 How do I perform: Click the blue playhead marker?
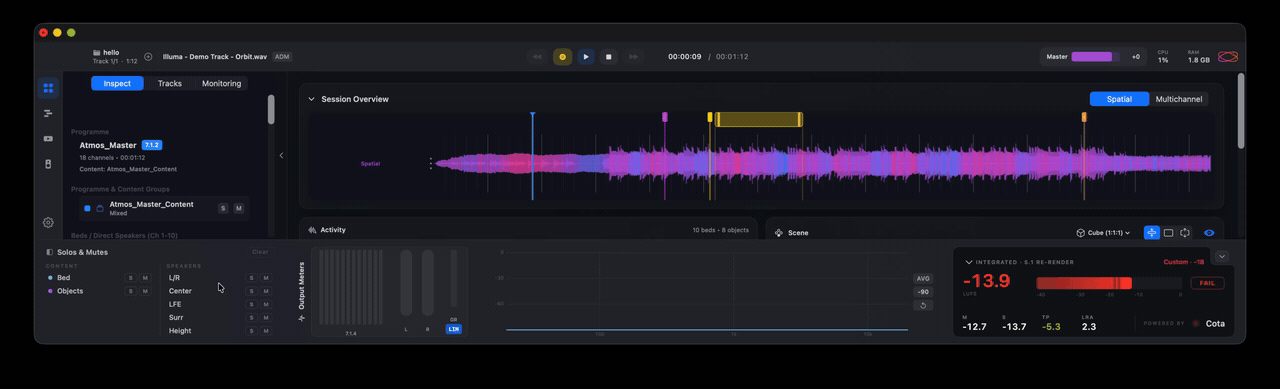pos(532,116)
